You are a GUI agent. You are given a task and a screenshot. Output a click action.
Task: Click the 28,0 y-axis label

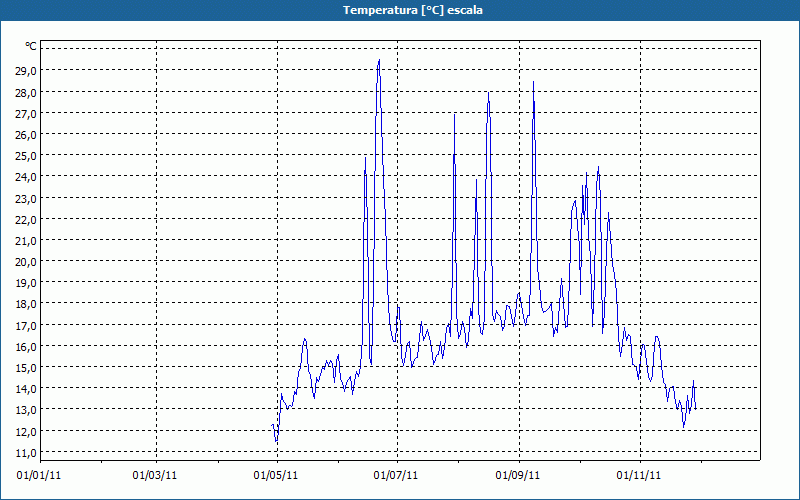[26, 92]
